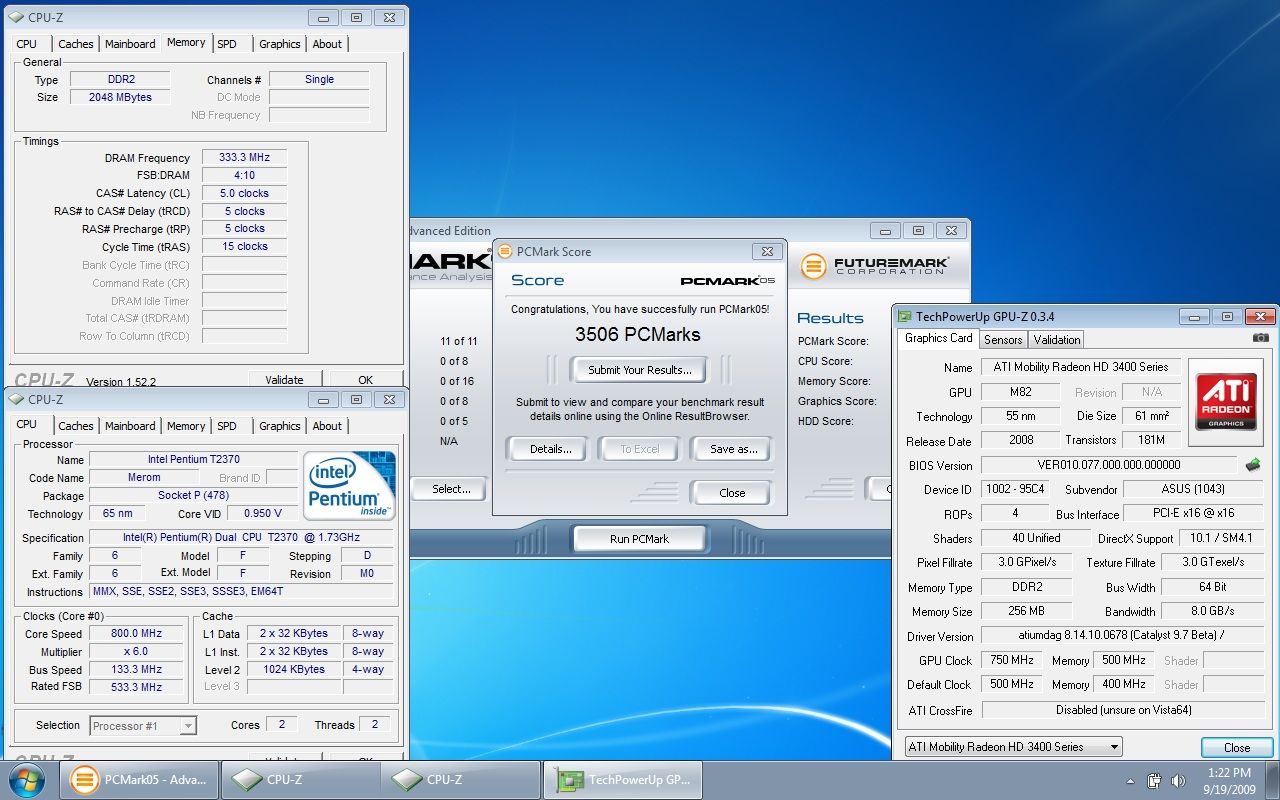Switch to Mainboard tab in top CPU-Z
1280x800 pixels.
130,44
